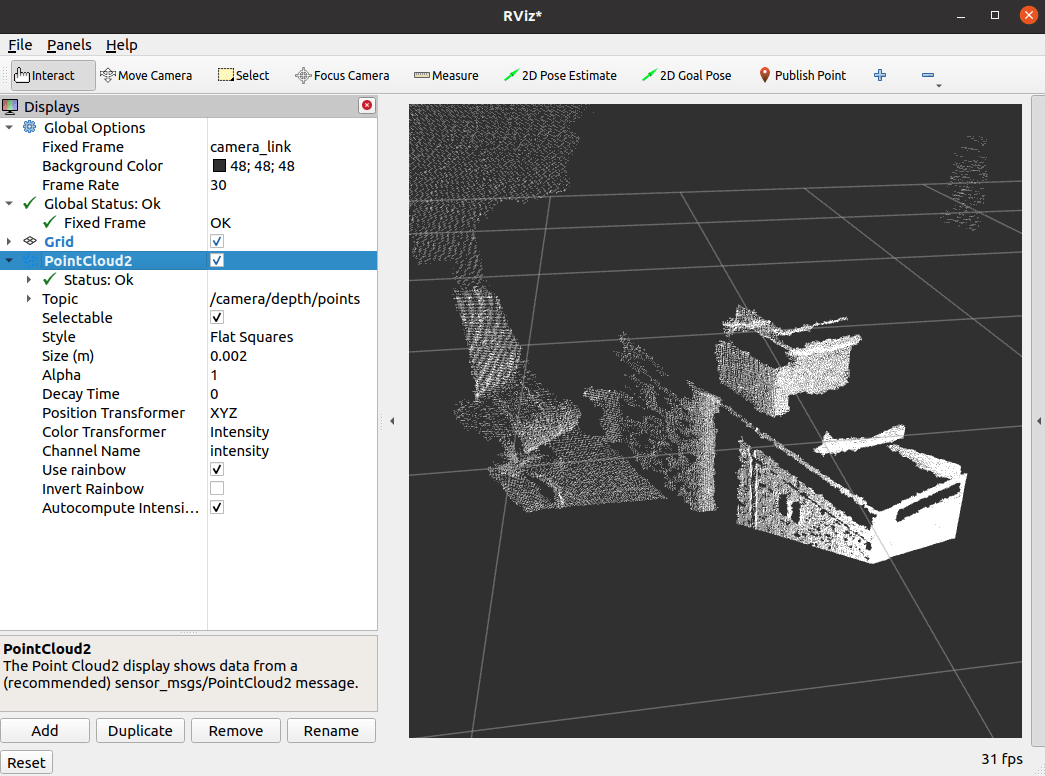Click the Global Status green checkmark icon
The height and width of the screenshot is (776, 1045).
pyautogui.click(x=29, y=203)
